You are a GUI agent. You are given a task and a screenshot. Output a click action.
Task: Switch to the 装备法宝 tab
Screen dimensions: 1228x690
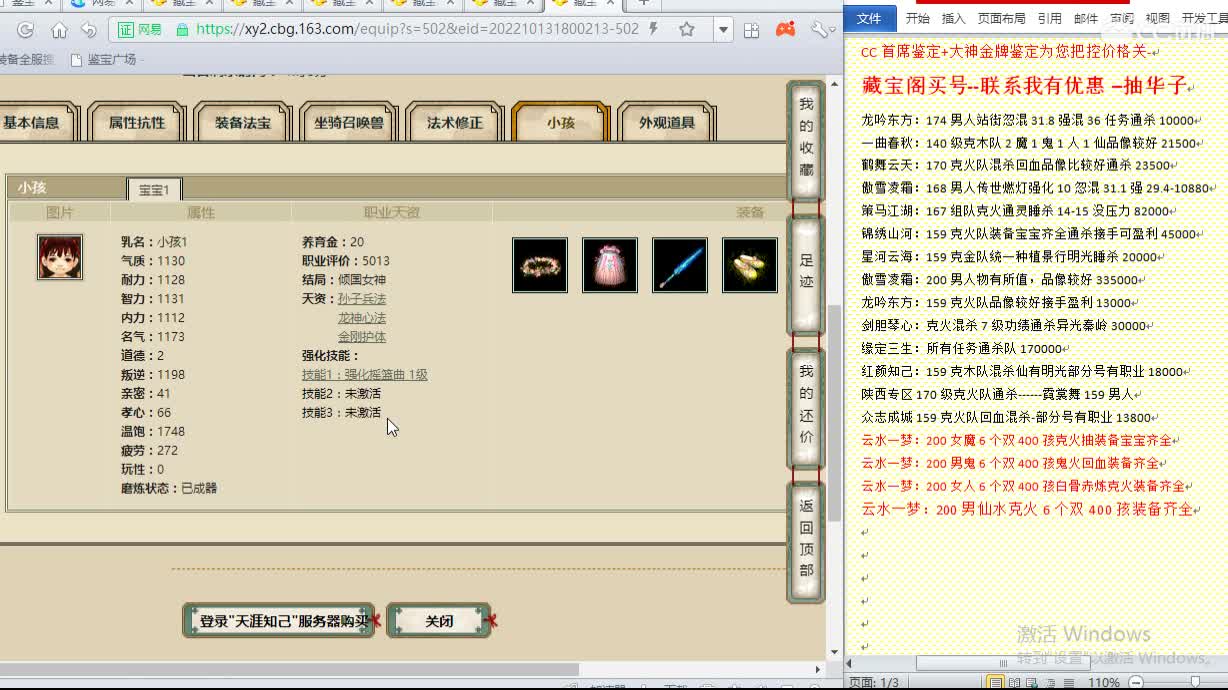(243, 123)
